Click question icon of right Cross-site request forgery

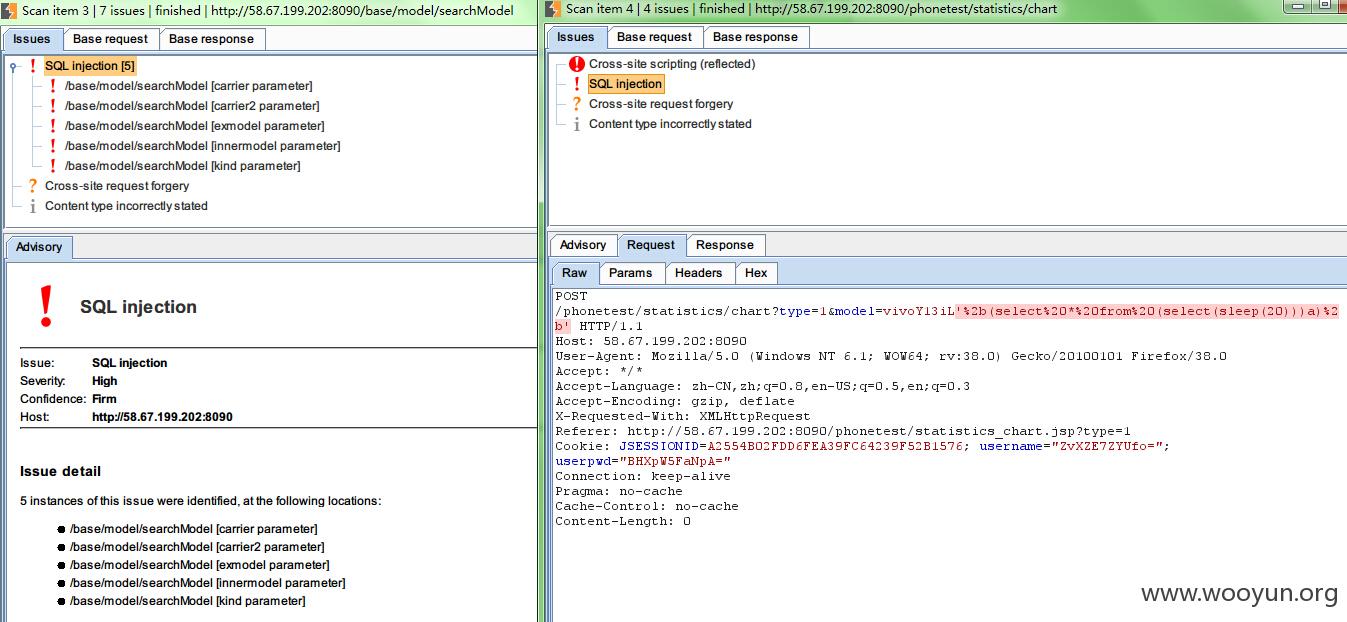pos(576,104)
